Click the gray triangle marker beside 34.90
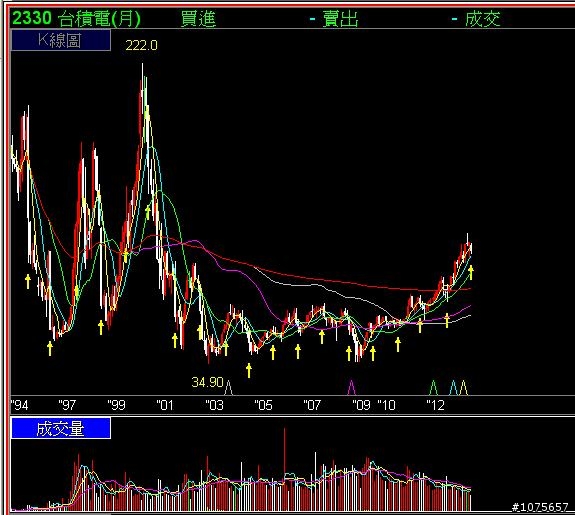The height and width of the screenshot is (515, 575). pyautogui.click(x=228, y=387)
